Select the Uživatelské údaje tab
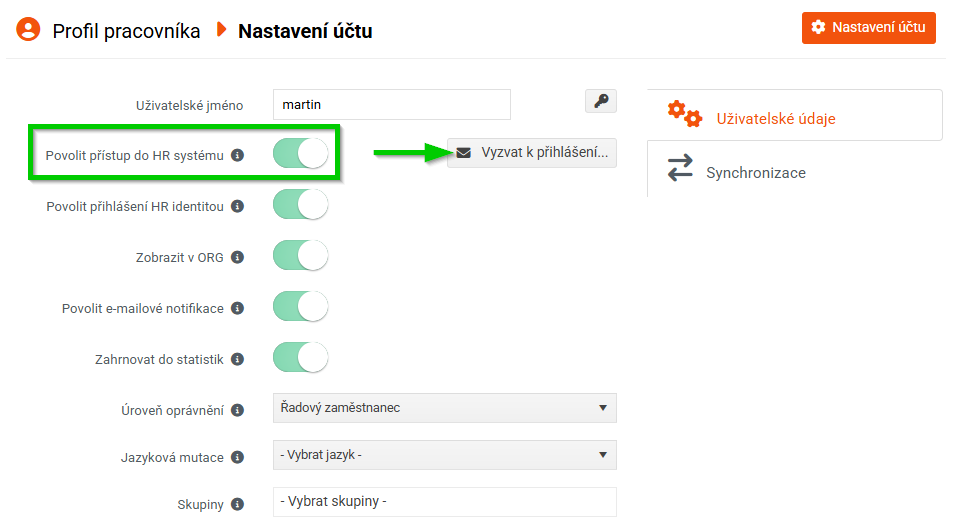This screenshot has height=518, width=953. 775,118
